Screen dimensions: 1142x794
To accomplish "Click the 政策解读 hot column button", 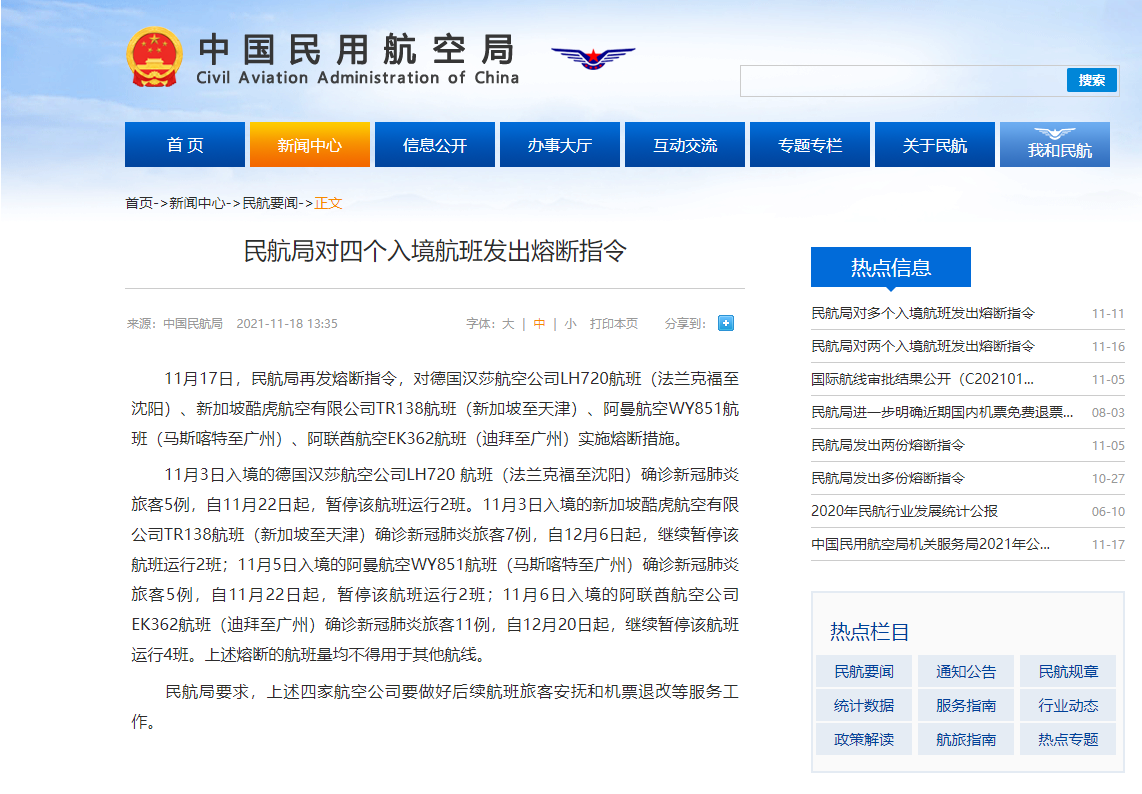I will pos(864,740).
